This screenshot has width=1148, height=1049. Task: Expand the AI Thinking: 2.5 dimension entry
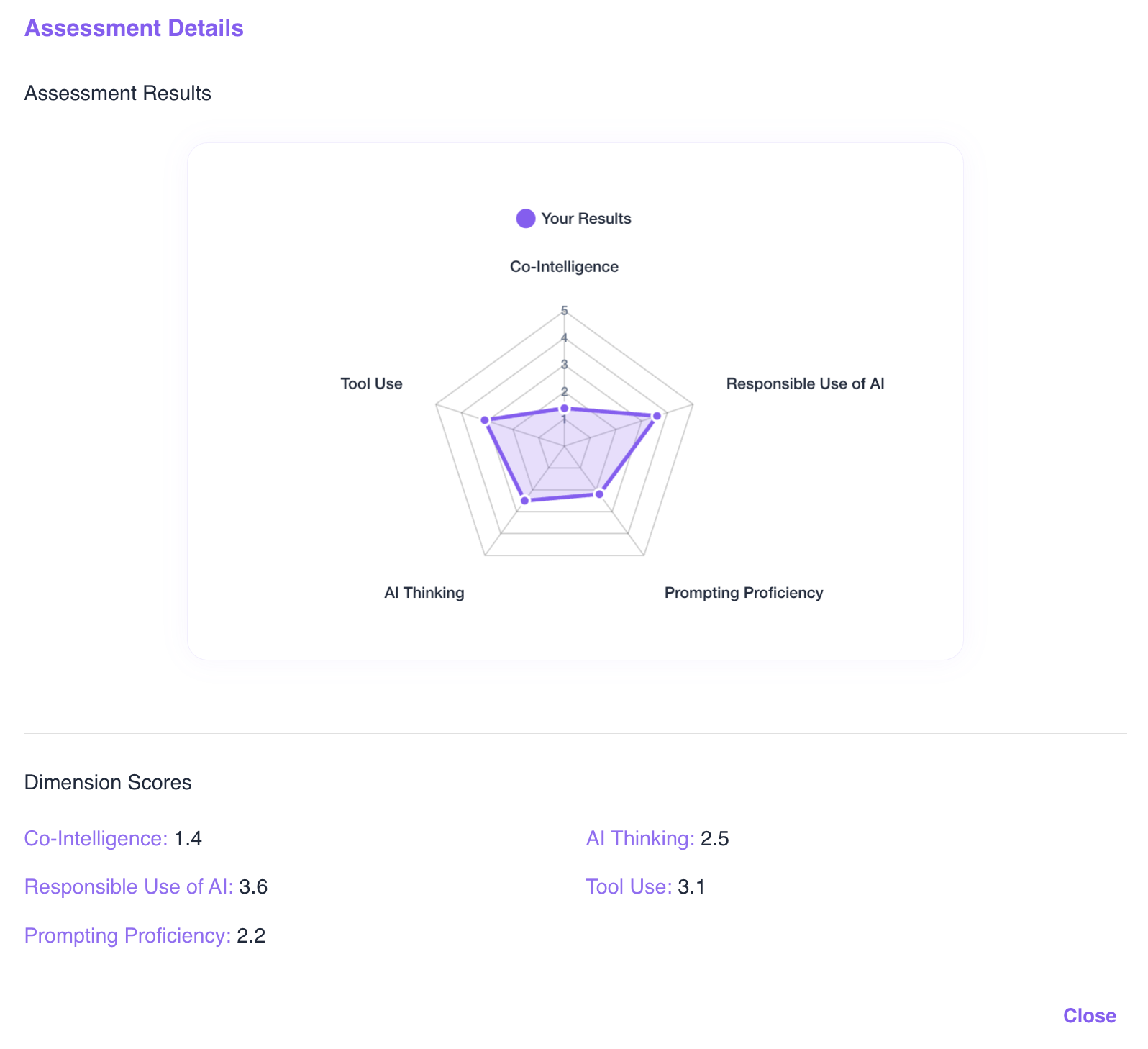point(639,838)
